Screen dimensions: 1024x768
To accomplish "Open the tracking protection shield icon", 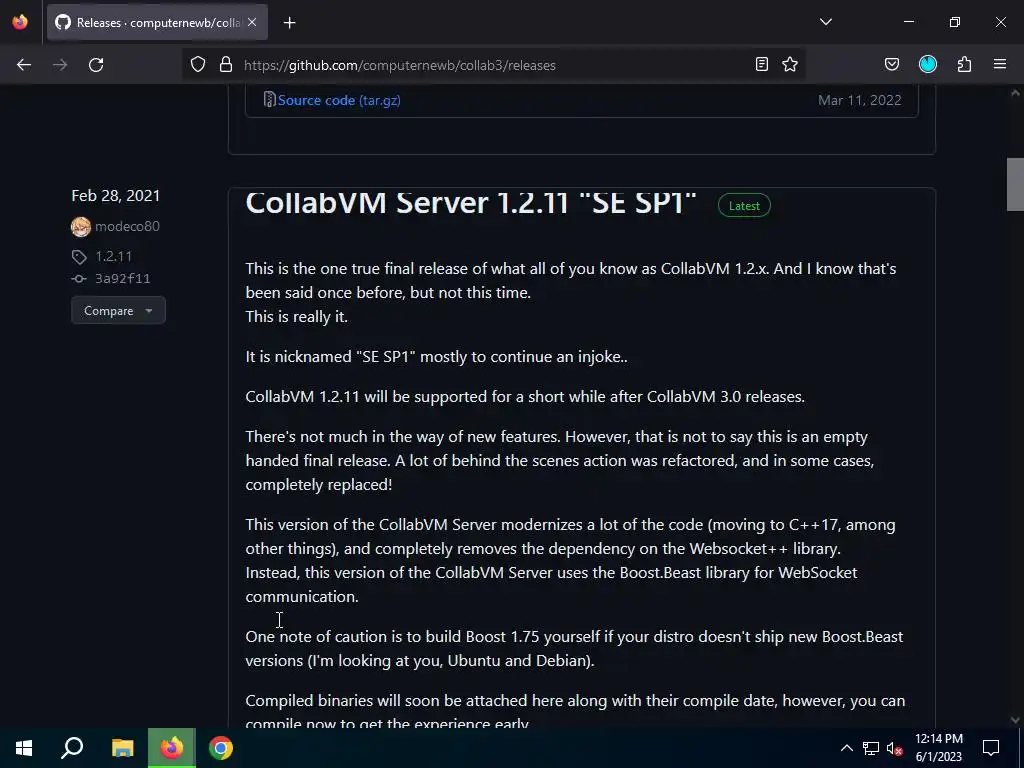I will point(198,65).
